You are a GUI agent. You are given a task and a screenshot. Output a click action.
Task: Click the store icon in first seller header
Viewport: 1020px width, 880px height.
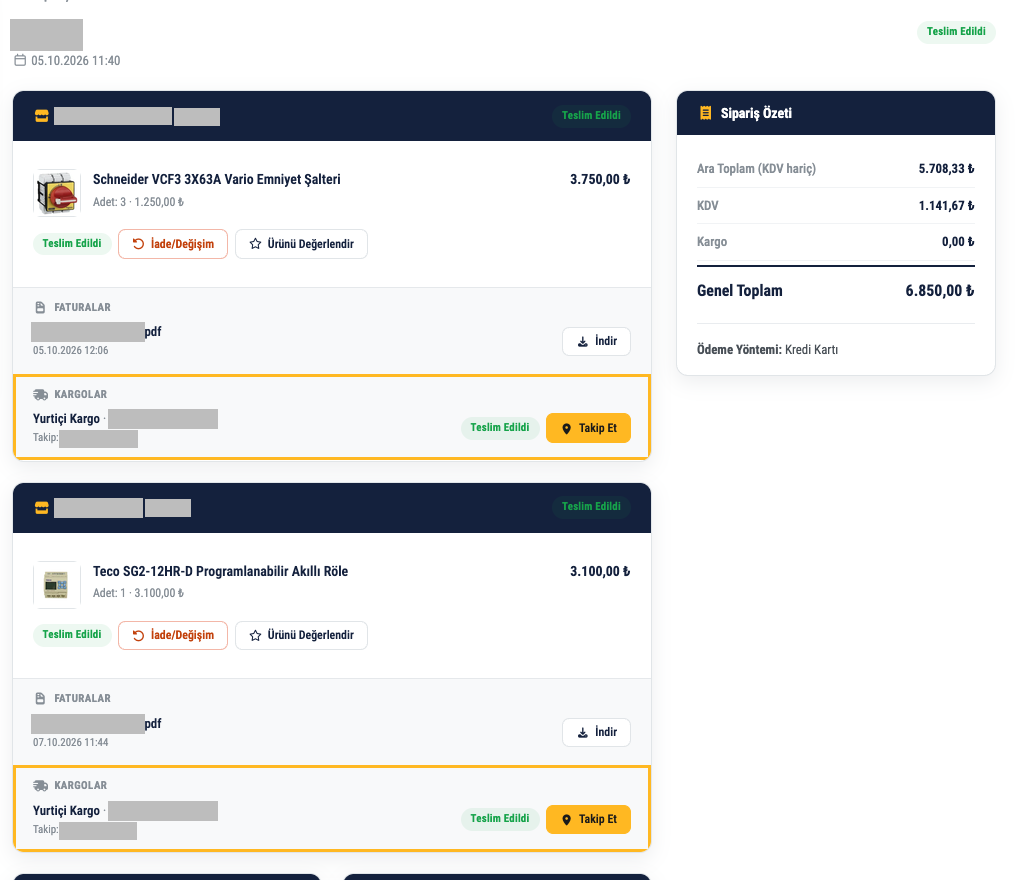coord(42,116)
